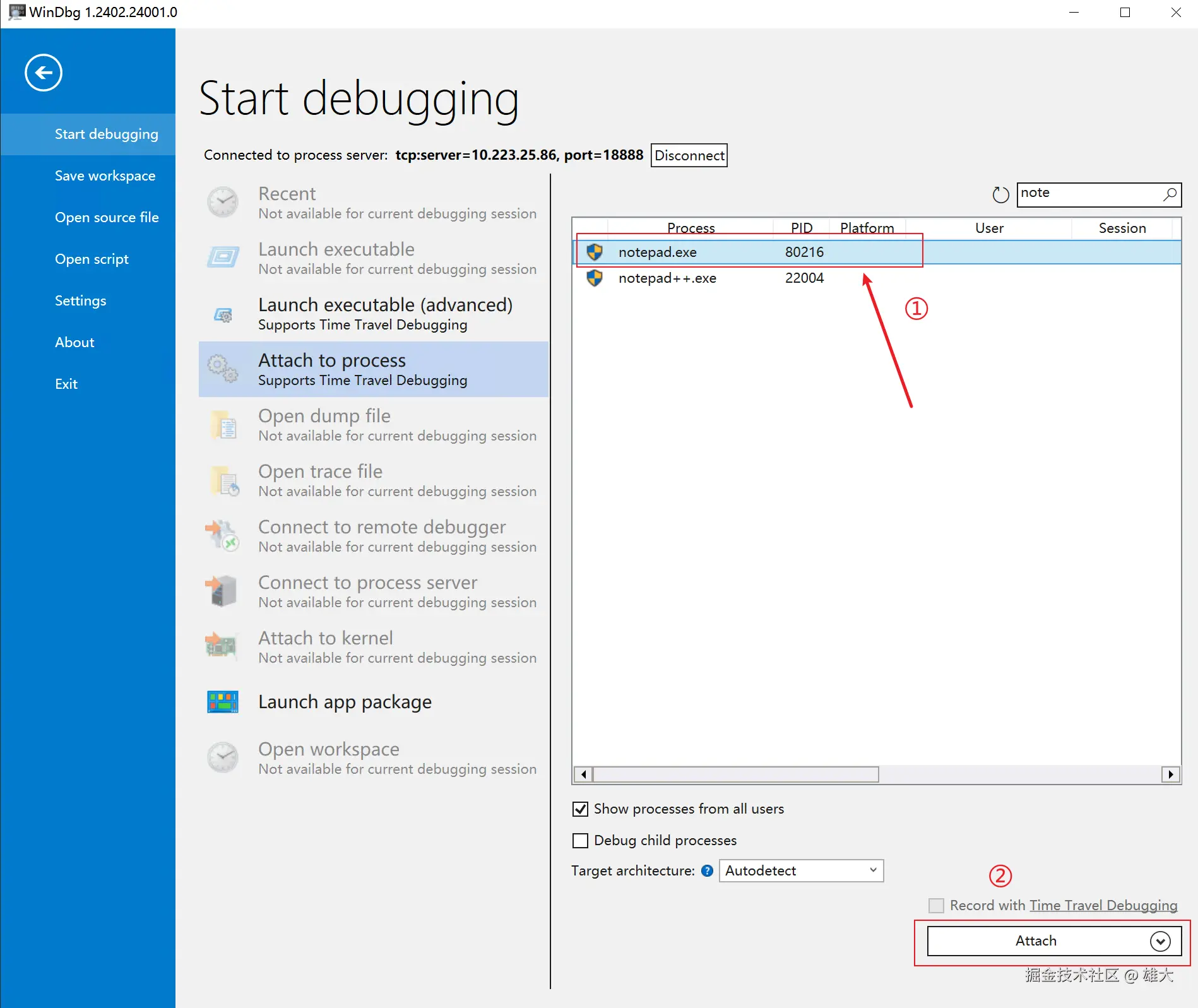Image resolution: width=1198 pixels, height=1008 pixels.
Task: Minimize the WinDbg window
Action: [x=1074, y=13]
